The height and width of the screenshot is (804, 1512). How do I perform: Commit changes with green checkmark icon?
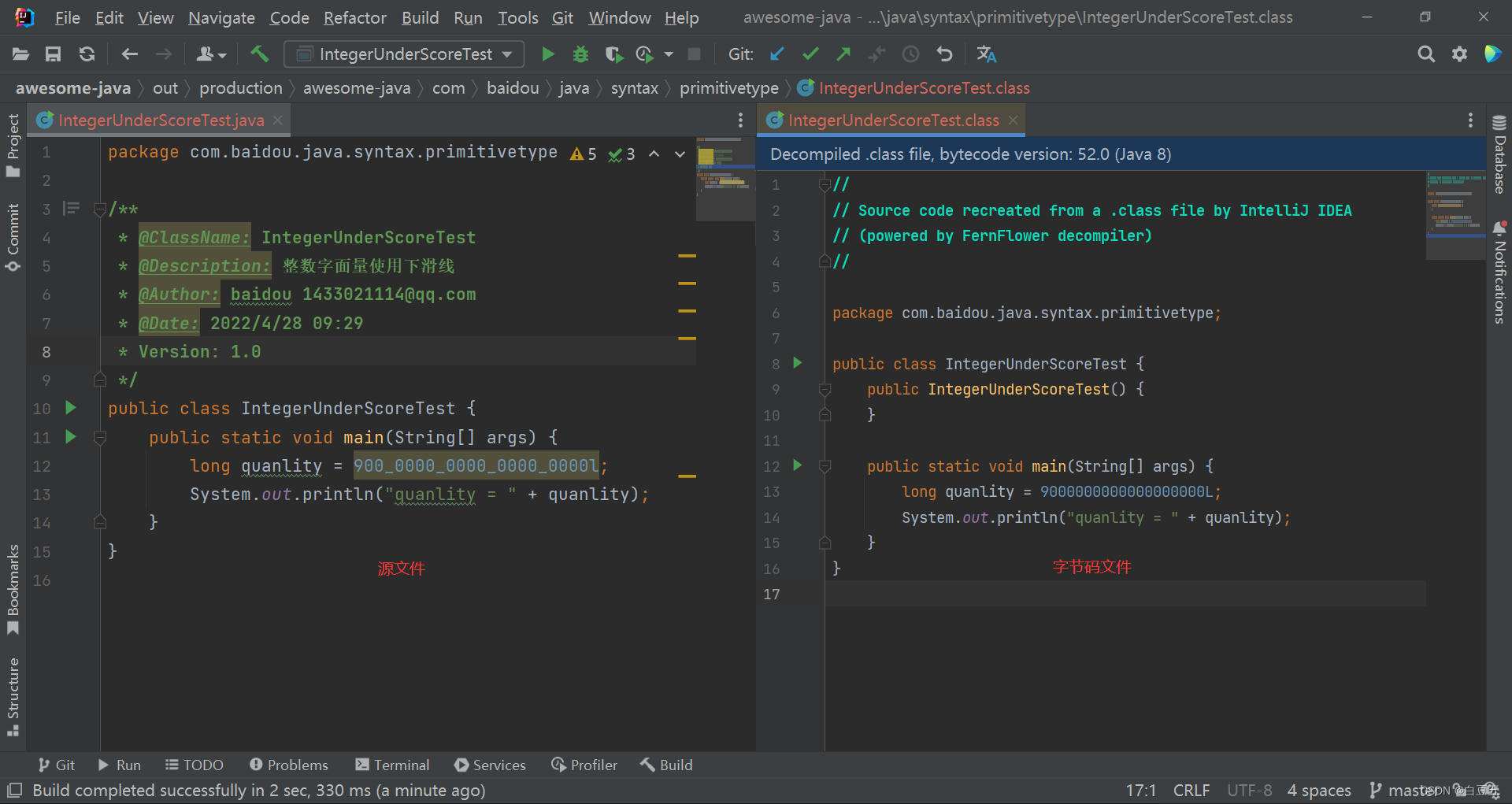[x=810, y=54]
